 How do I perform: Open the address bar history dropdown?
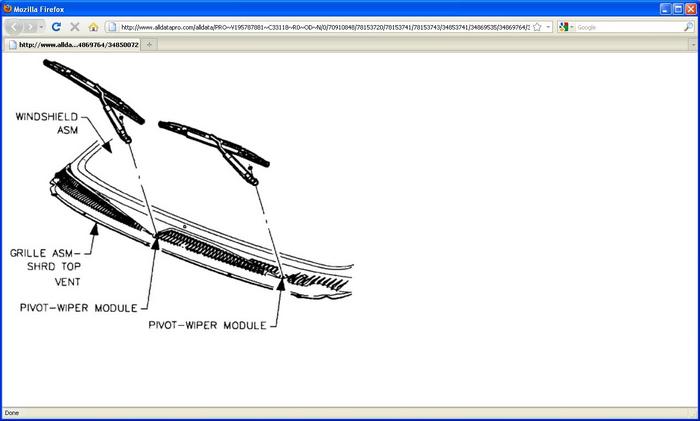pyautogui.click(x=548, y=27)
